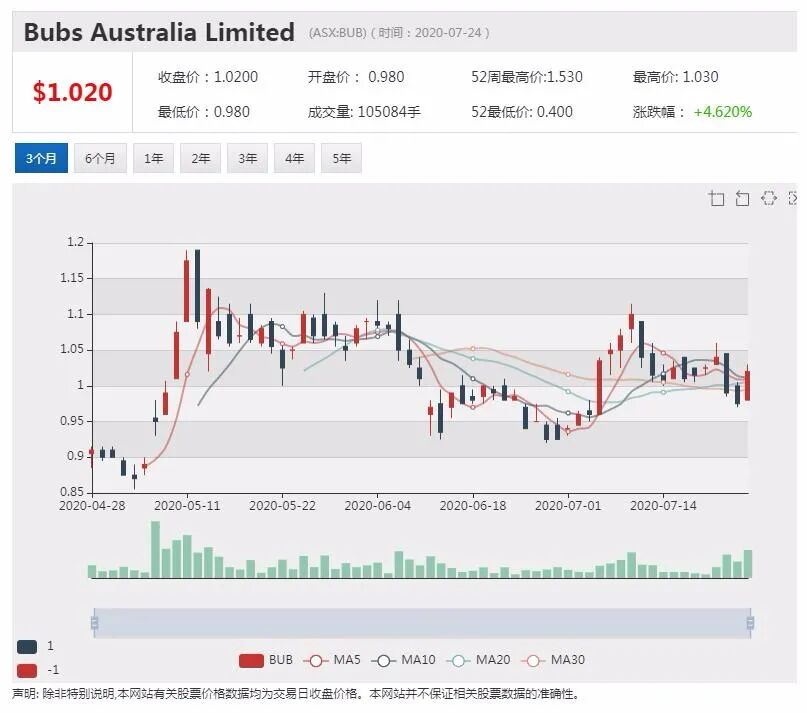Click the 1.1 y-axis label

76,314
